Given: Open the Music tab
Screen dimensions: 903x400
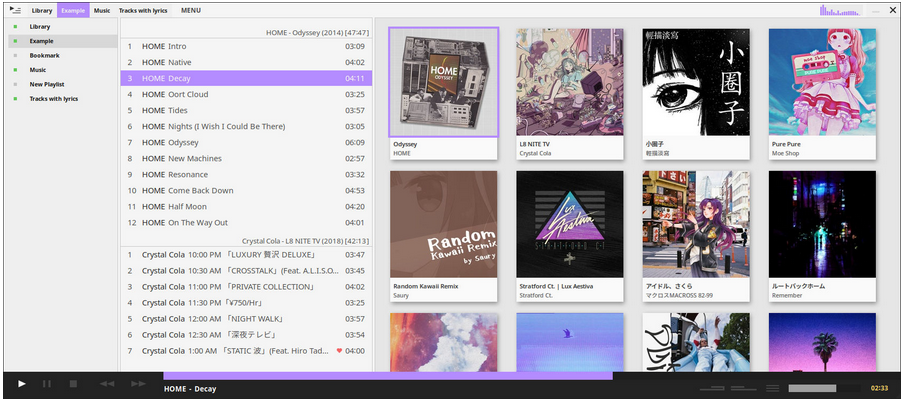Looking at the screenshot, I should coord(102,10).
